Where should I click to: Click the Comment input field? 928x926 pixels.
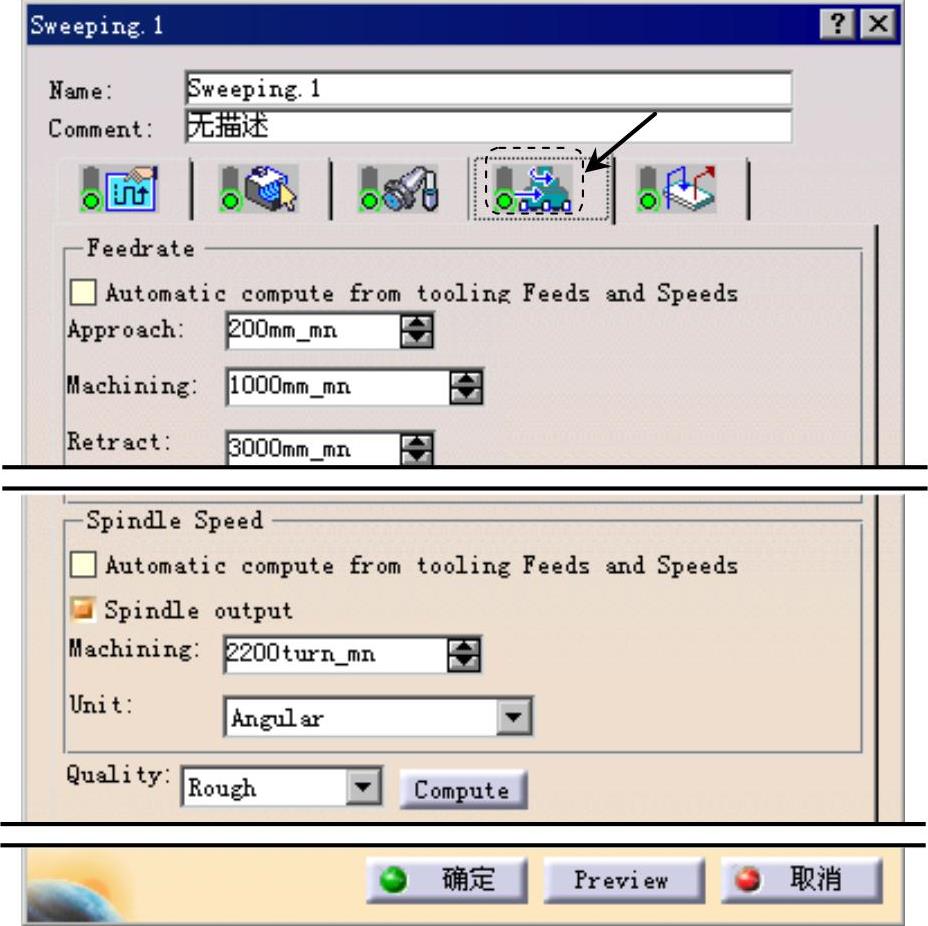(488, 126)
